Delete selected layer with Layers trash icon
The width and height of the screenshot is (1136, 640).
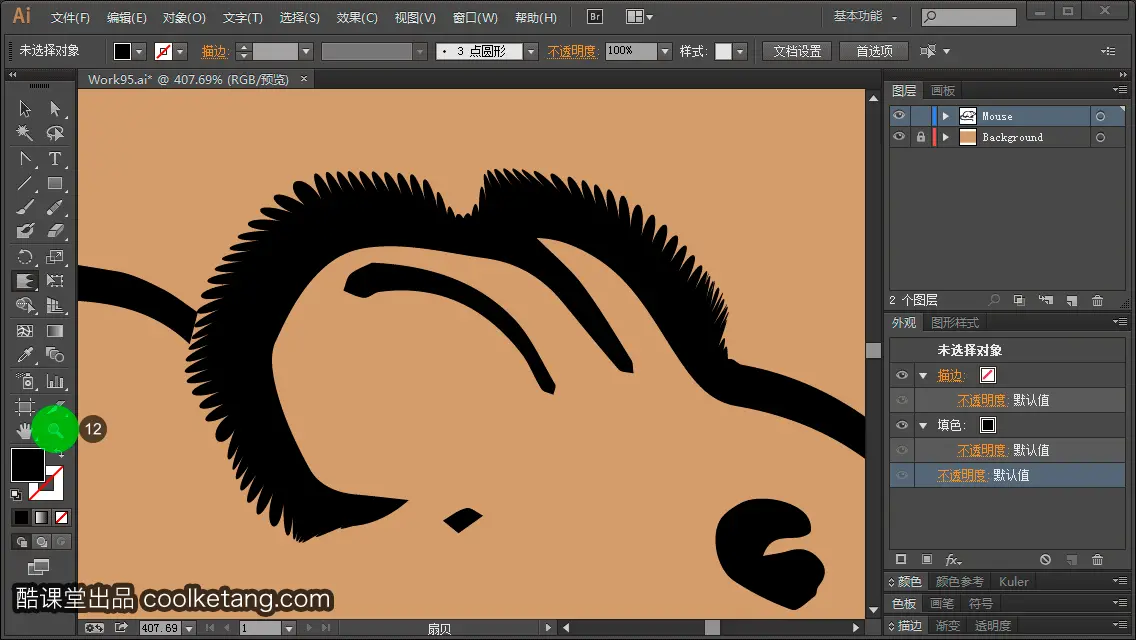pos(1098,300)
